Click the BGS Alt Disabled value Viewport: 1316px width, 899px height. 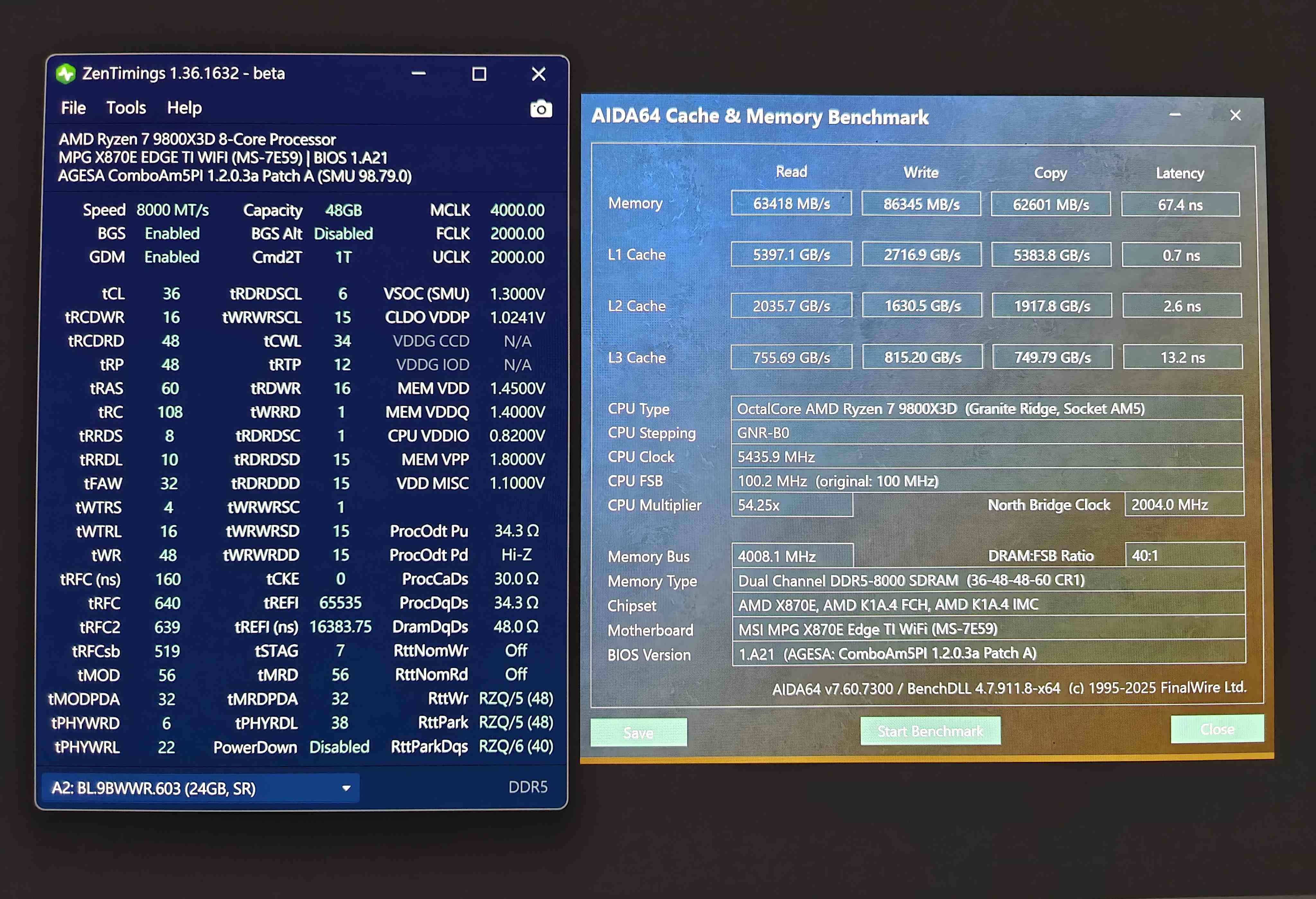[343, 233]
